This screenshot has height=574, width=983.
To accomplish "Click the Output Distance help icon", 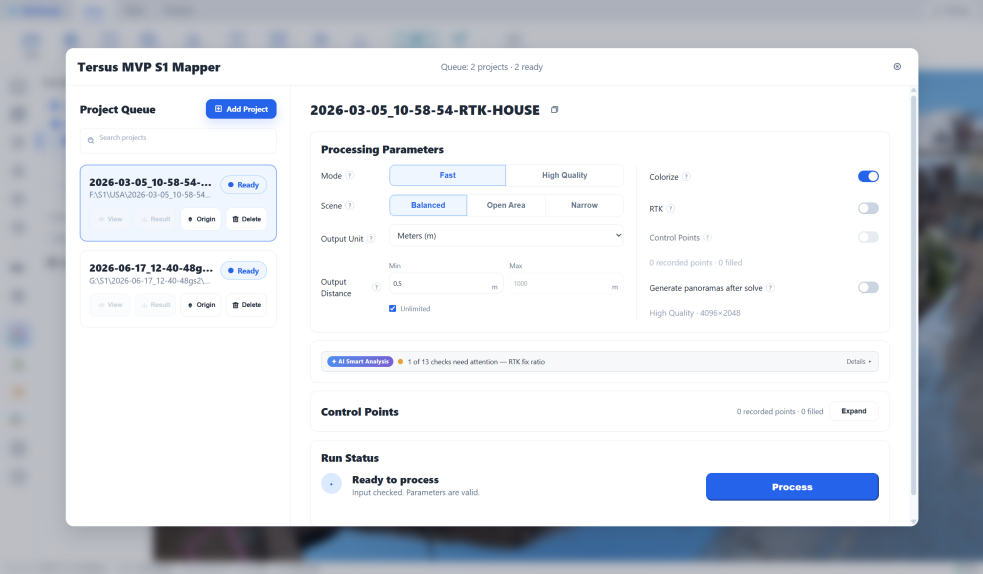I will (x=376, y=287).
